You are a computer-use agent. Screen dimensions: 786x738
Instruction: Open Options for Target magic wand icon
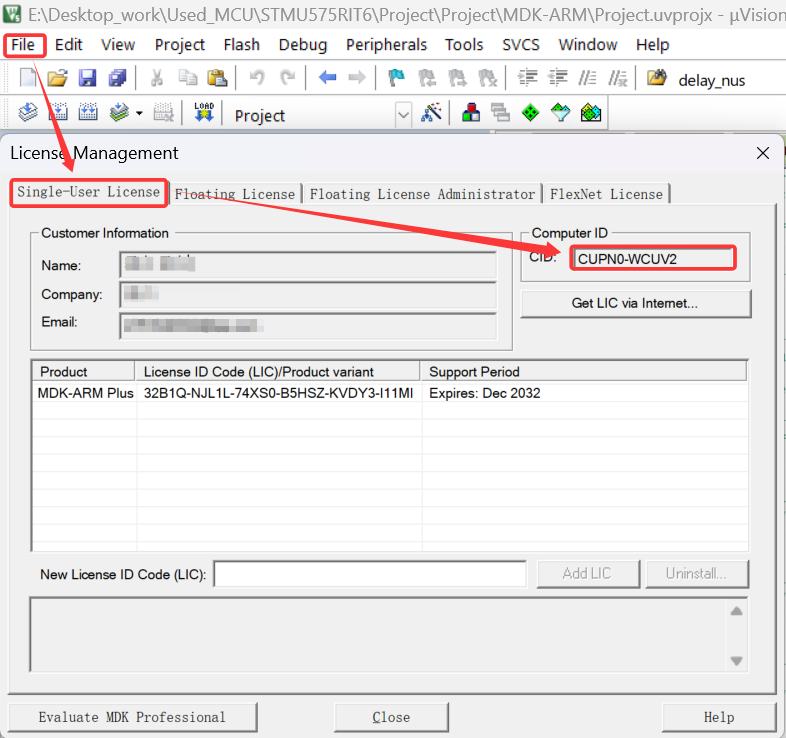tap(432, 112)
